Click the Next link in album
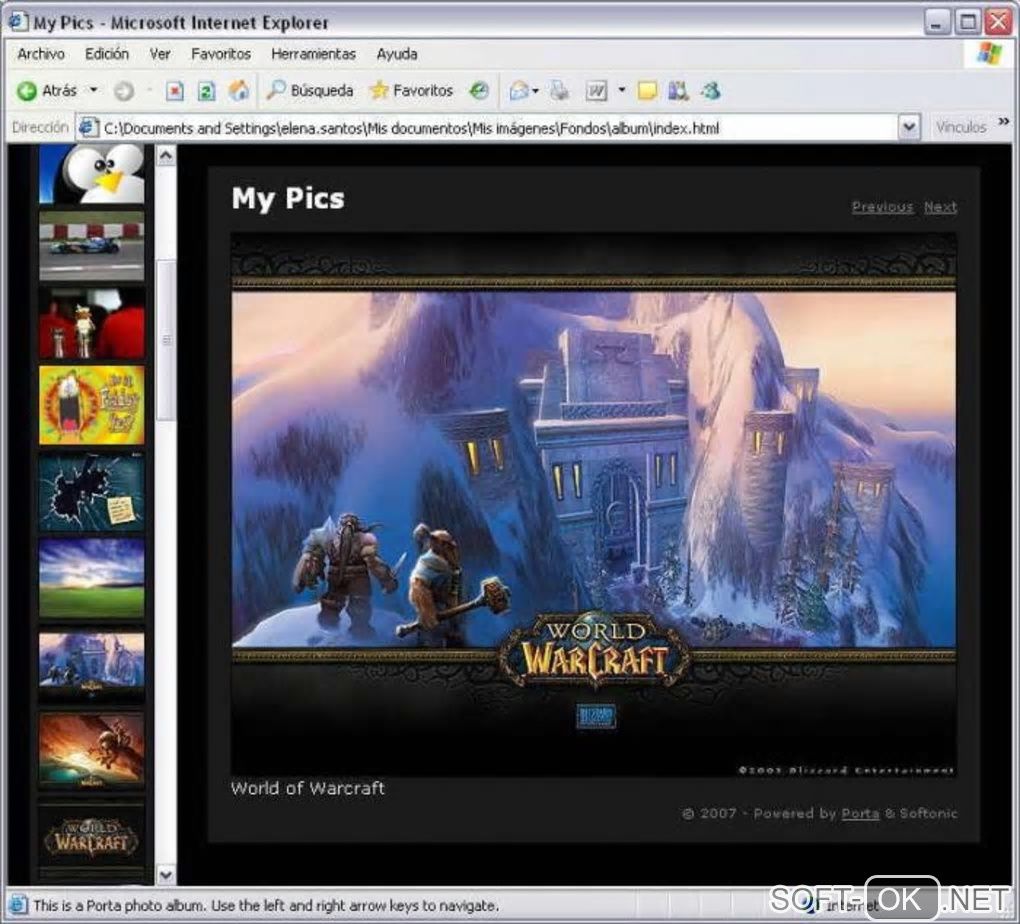 pos(940,207)
